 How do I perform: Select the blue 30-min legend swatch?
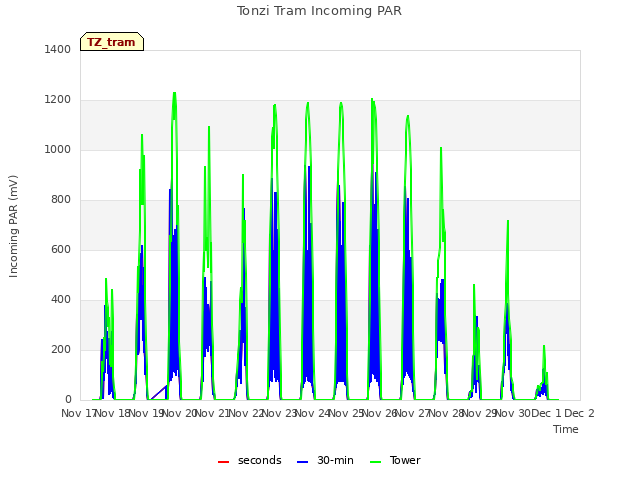pos(302,462)
